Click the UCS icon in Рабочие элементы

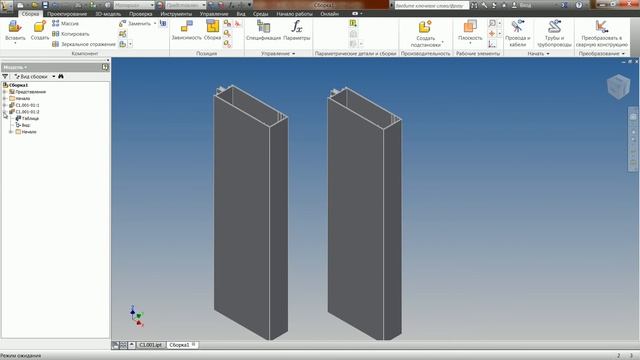point(492,44)
